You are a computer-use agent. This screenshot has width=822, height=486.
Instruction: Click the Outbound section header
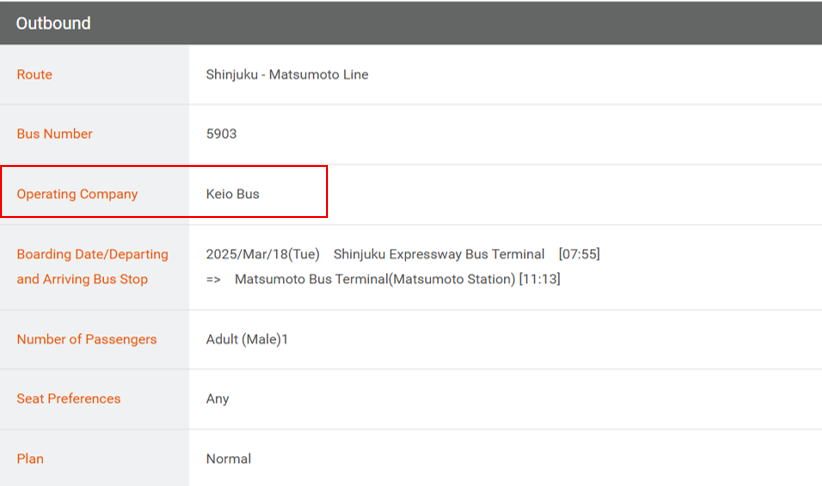tap(411, 23)
